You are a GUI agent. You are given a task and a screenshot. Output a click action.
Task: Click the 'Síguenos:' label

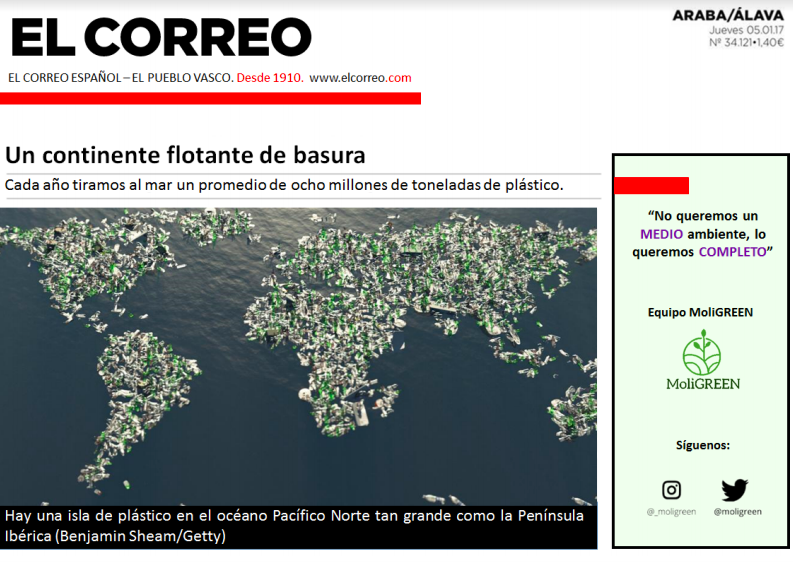coord(703,445)
